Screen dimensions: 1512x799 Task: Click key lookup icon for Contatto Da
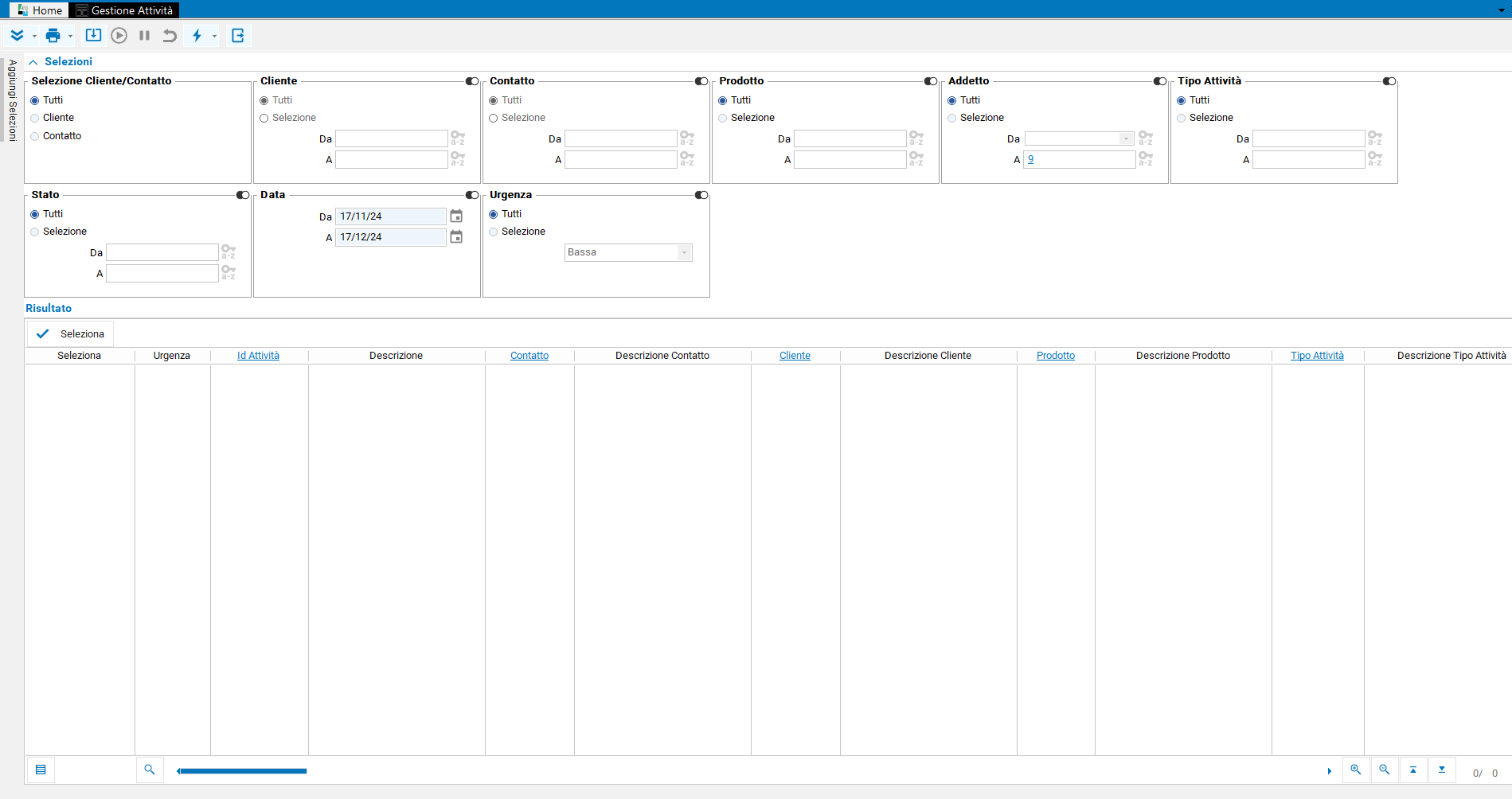point(687,138)
